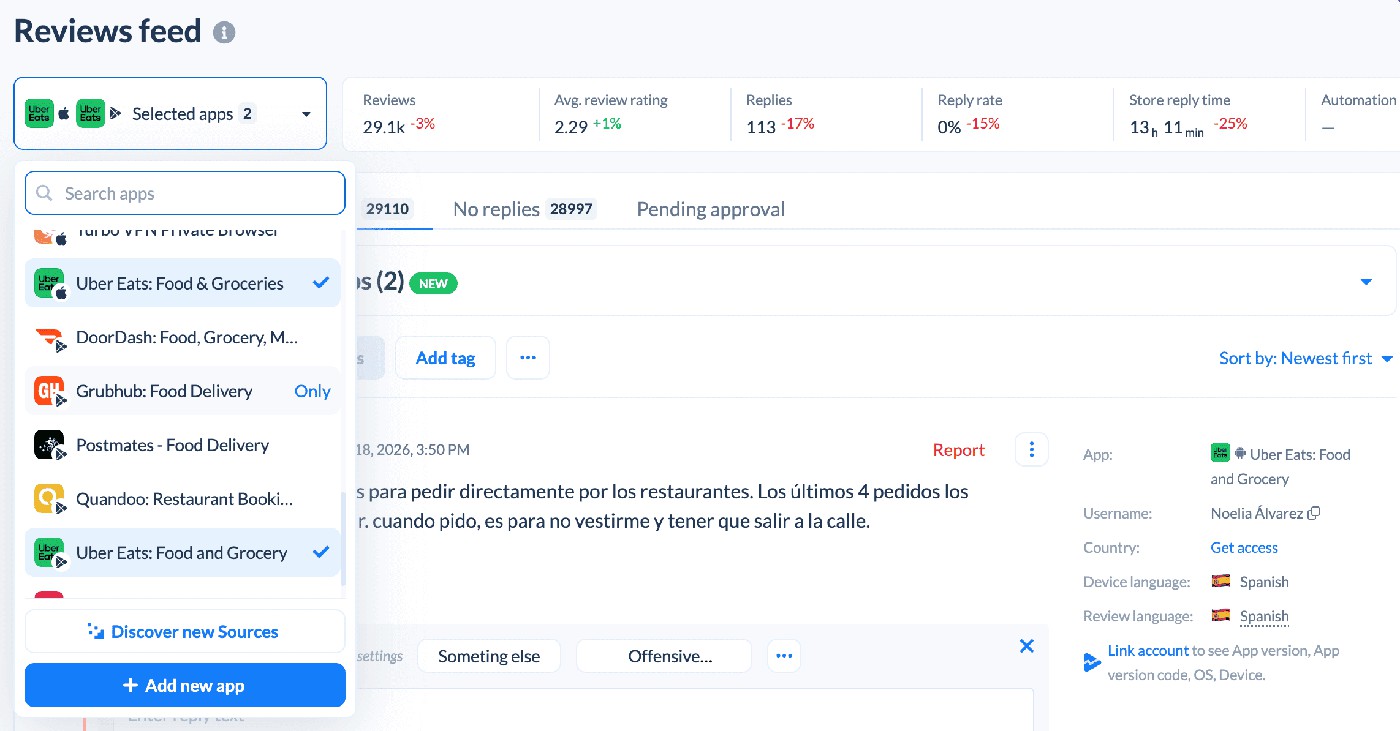Click the 29110 count badge
1400x731 pixels.
tap(389, 209)
